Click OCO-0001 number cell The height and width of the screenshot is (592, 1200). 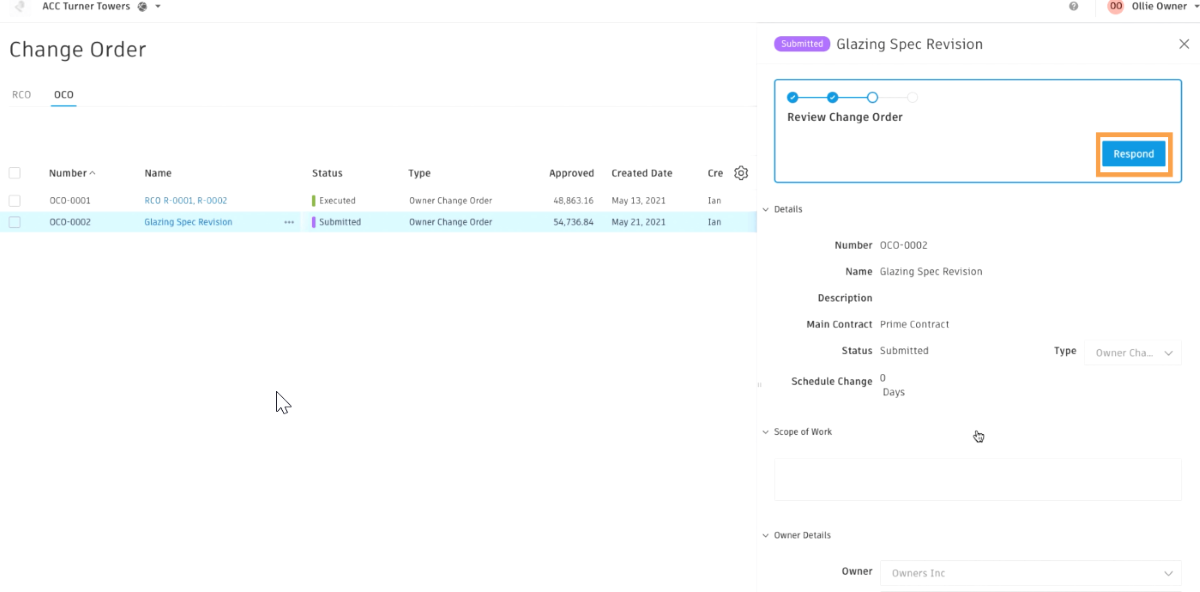(70, 200)
